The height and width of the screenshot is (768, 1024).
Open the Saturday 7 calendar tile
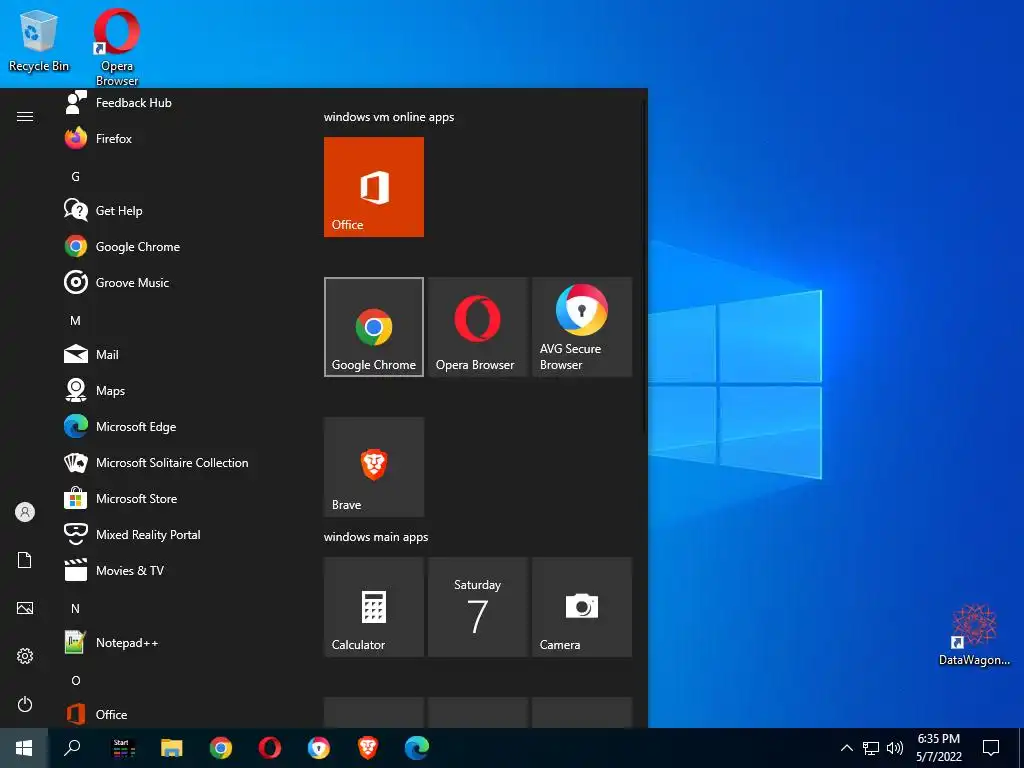coord(477,607)
